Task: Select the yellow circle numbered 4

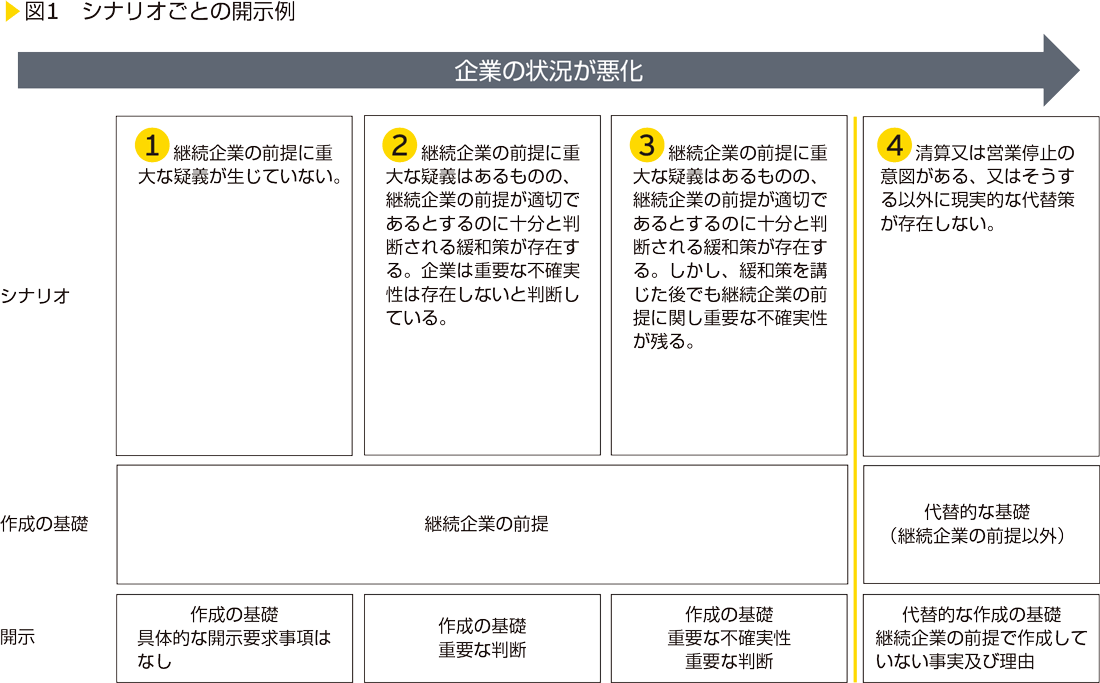Action: pos(895,145)
